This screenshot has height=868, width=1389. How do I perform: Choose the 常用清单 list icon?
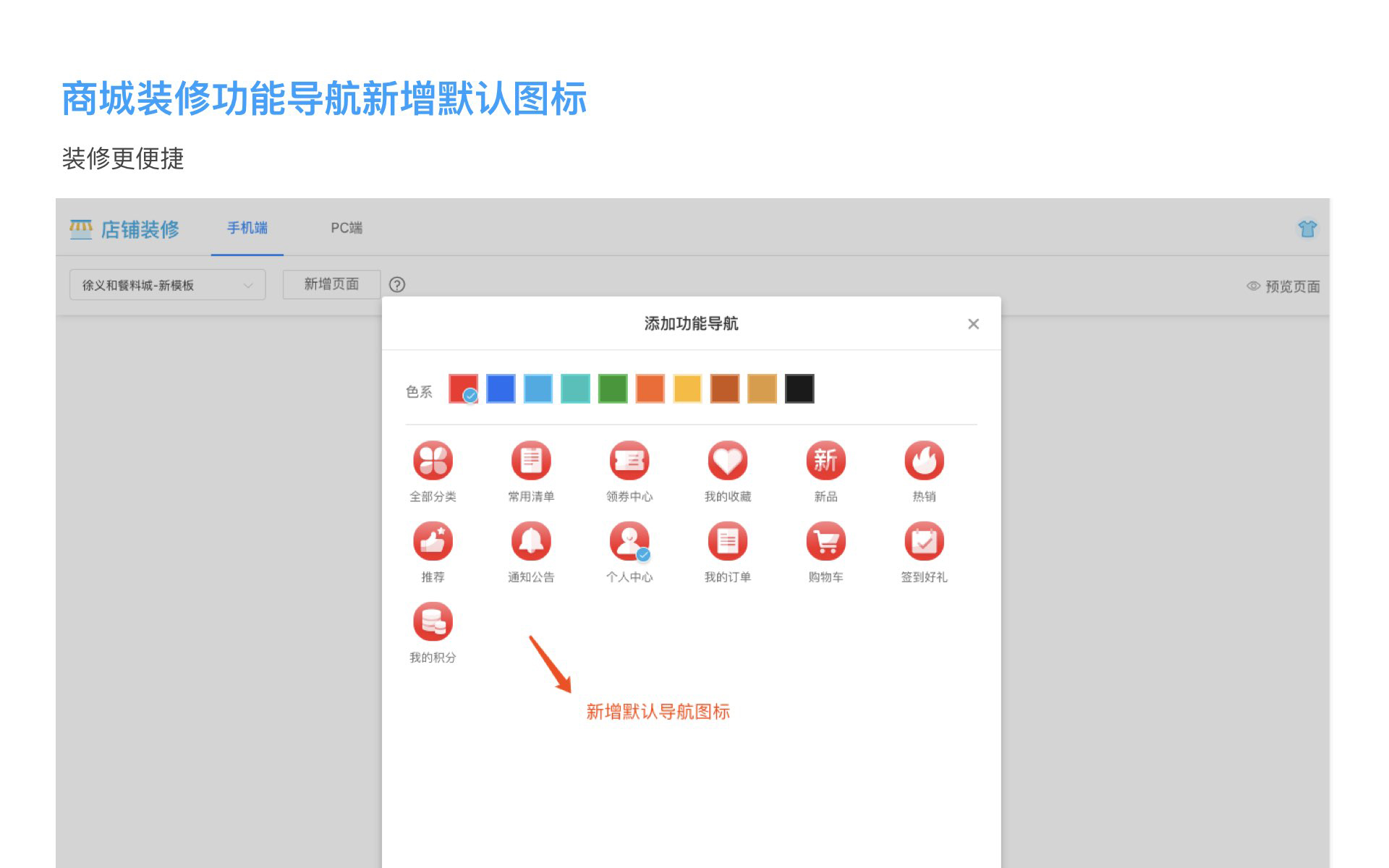tap(531, 461)
